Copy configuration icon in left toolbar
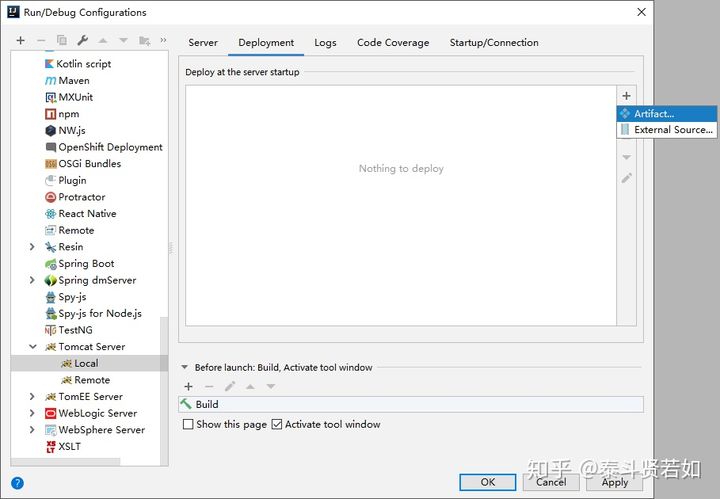Image resolution: width=720 pixels, height=499 pixels. click(x=62, y=40)
